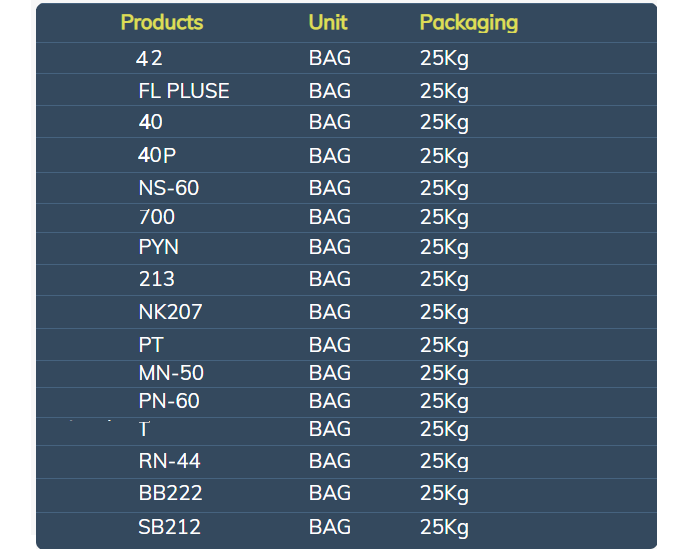Select product 700 in the list
The width and height of the screenshot is (700, 550).
coord(157,217)
